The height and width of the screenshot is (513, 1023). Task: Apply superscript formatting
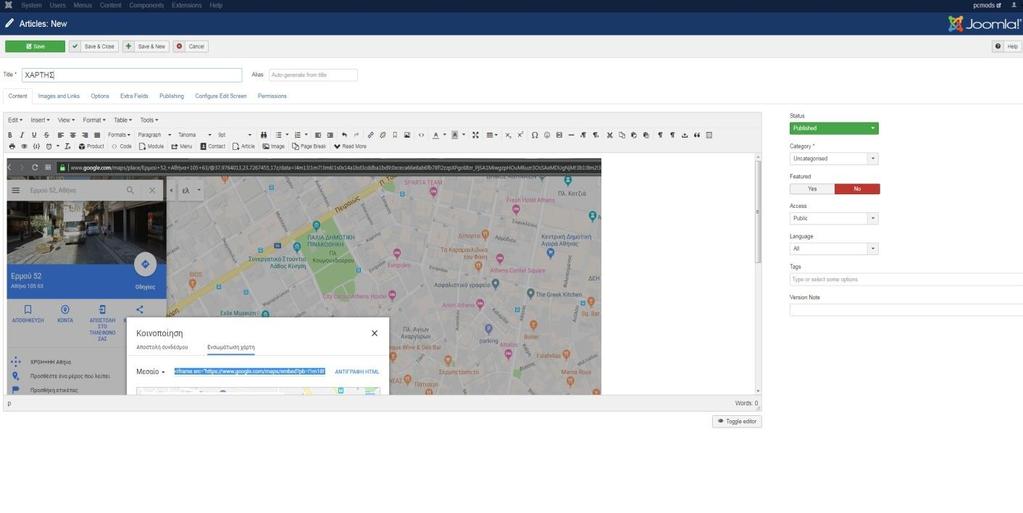(x=521, y=135)
